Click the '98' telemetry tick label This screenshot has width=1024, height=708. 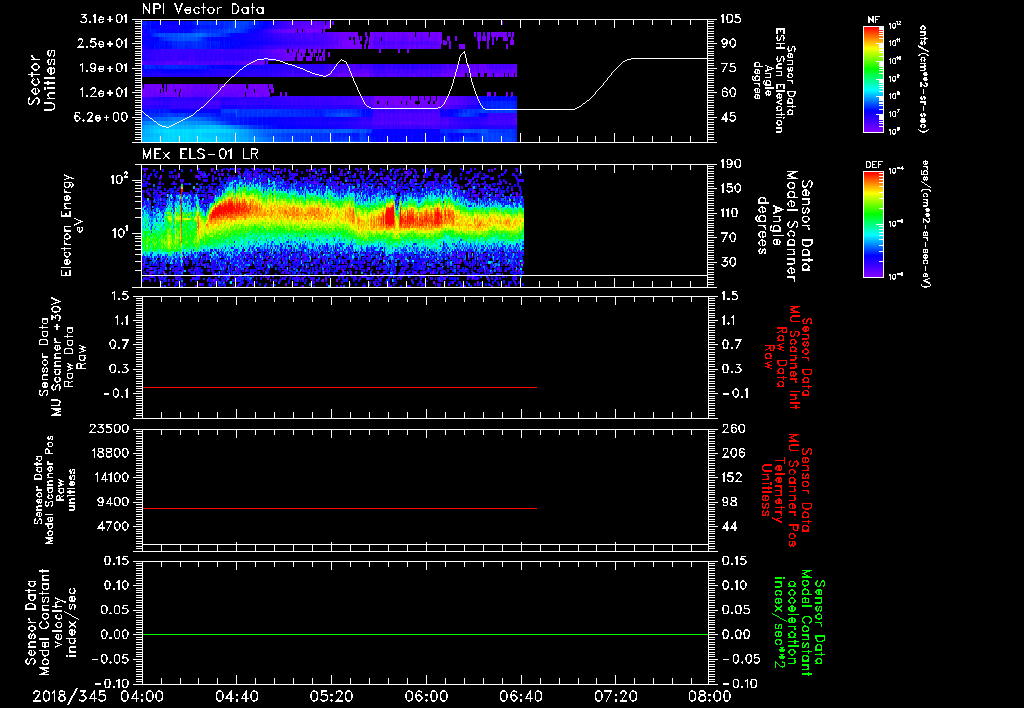pyautogui.click(x=728, y=502)
